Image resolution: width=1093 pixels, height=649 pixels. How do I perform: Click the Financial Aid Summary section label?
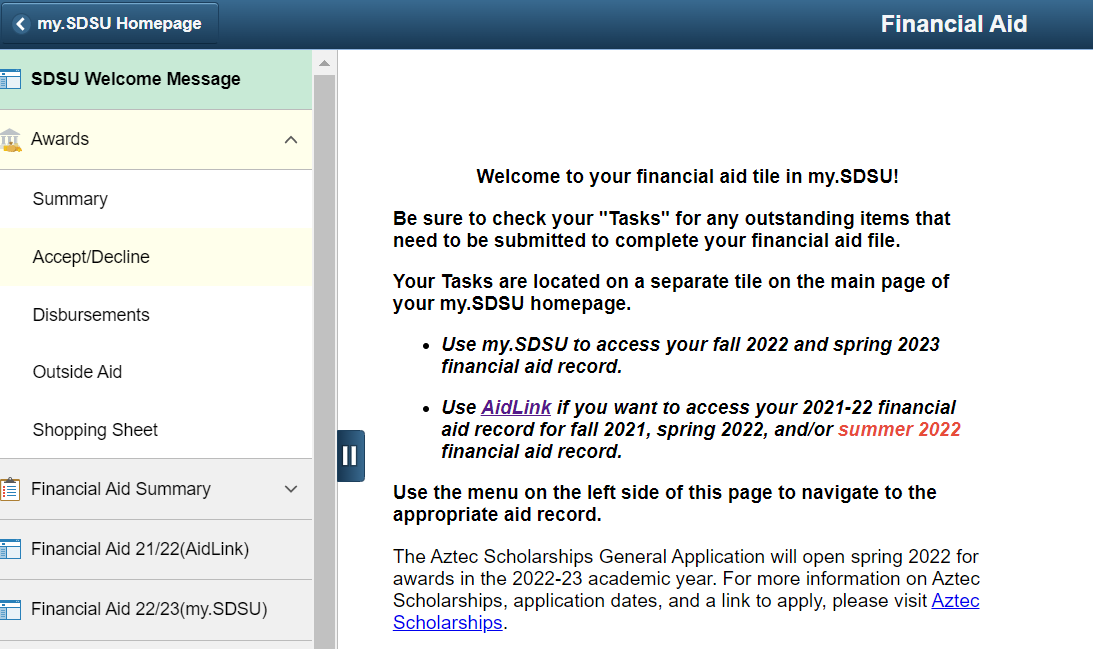(x=121, y=489)
